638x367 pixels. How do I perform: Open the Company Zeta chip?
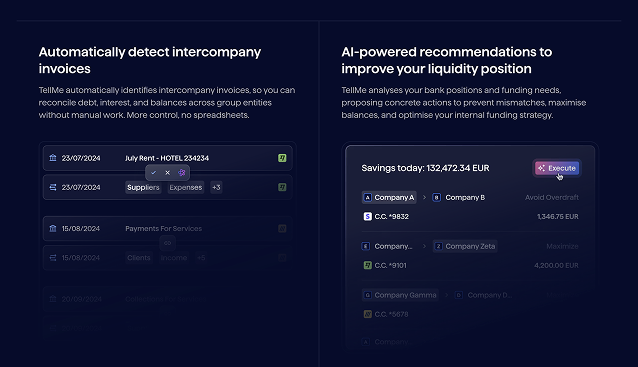click(x=465, y=246)
